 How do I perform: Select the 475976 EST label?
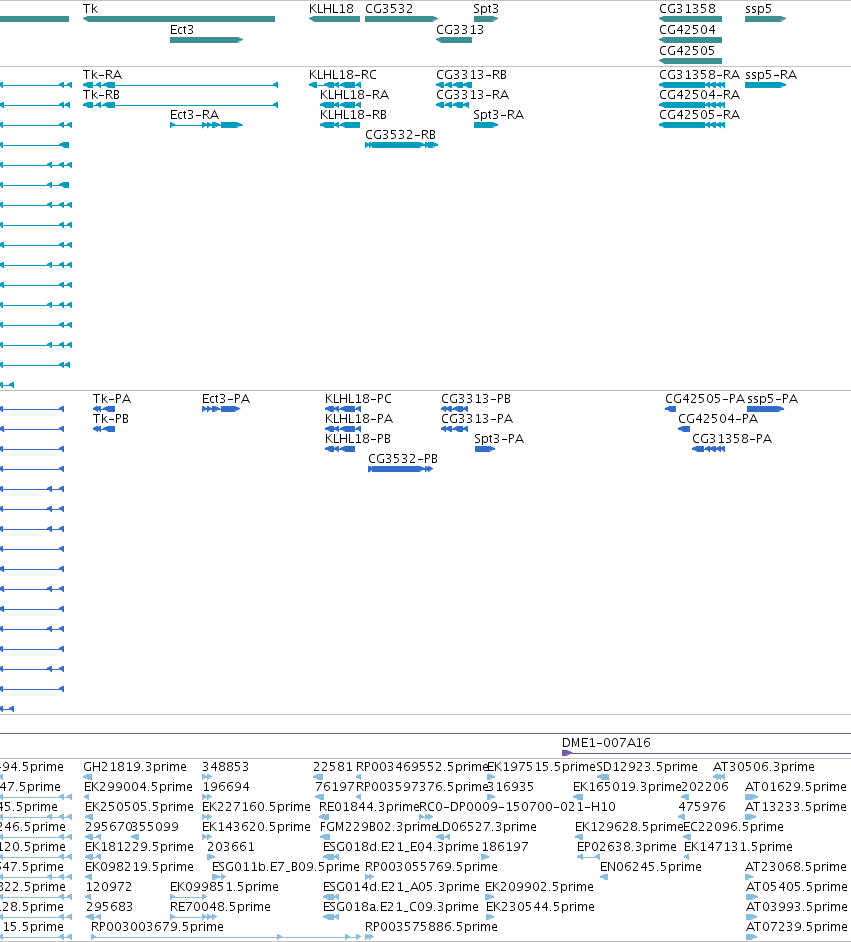pyautogui.click(x=702, y=807)
